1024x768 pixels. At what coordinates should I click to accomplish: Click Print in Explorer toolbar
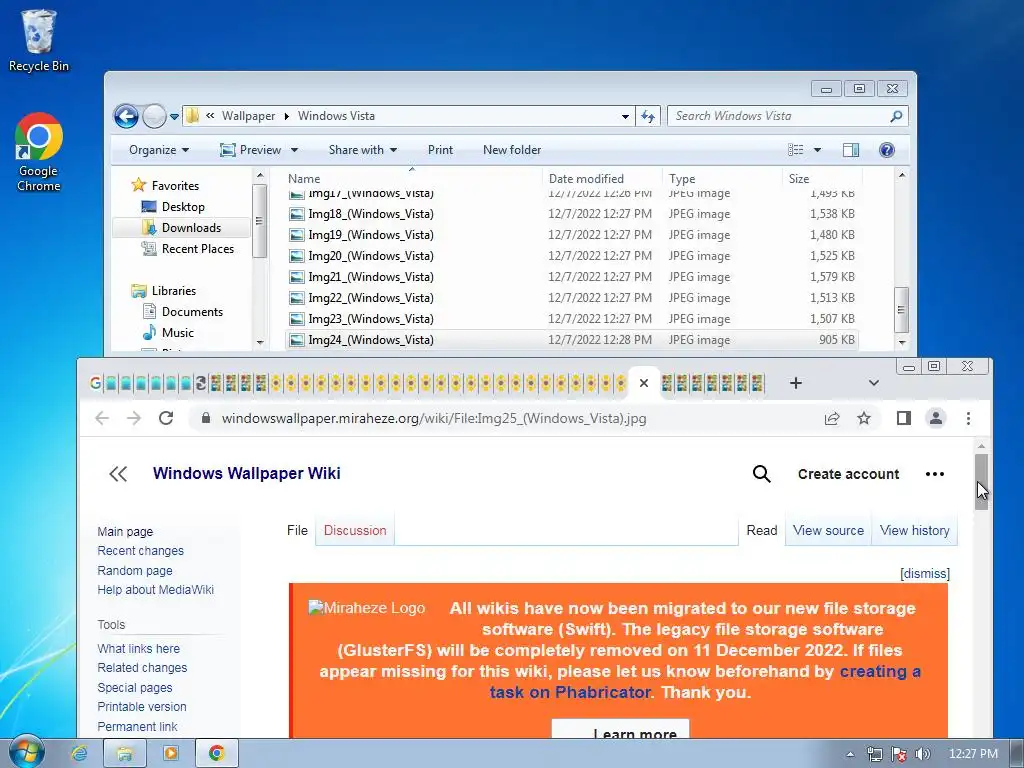[440, 150]
